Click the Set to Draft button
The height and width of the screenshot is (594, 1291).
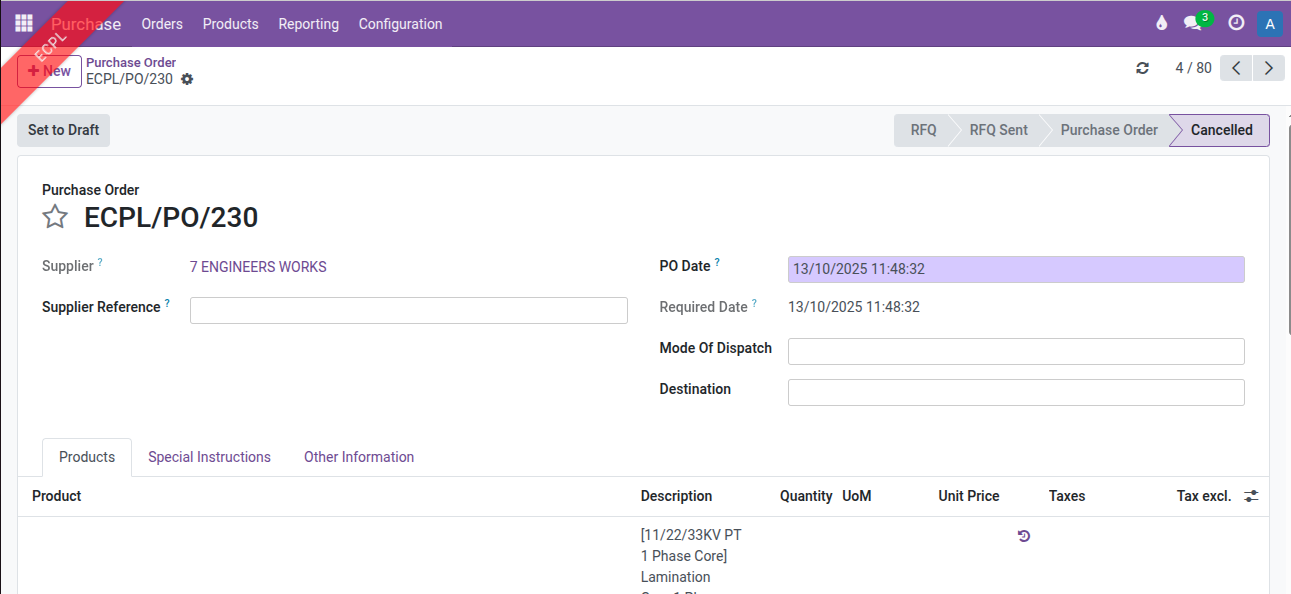[x=64, y=130]
